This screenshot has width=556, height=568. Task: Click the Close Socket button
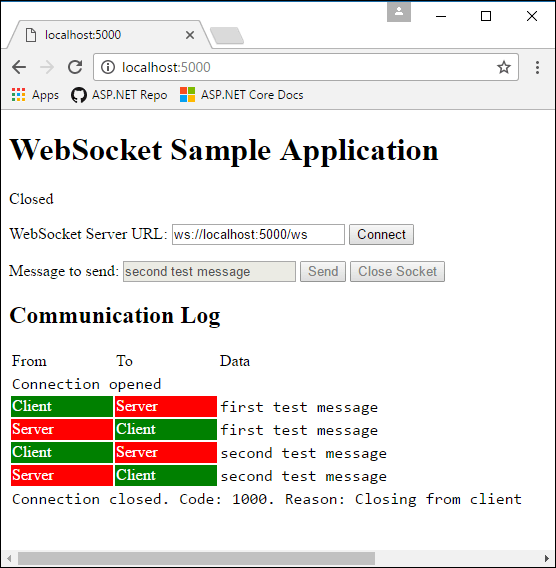tap(397, 271)
